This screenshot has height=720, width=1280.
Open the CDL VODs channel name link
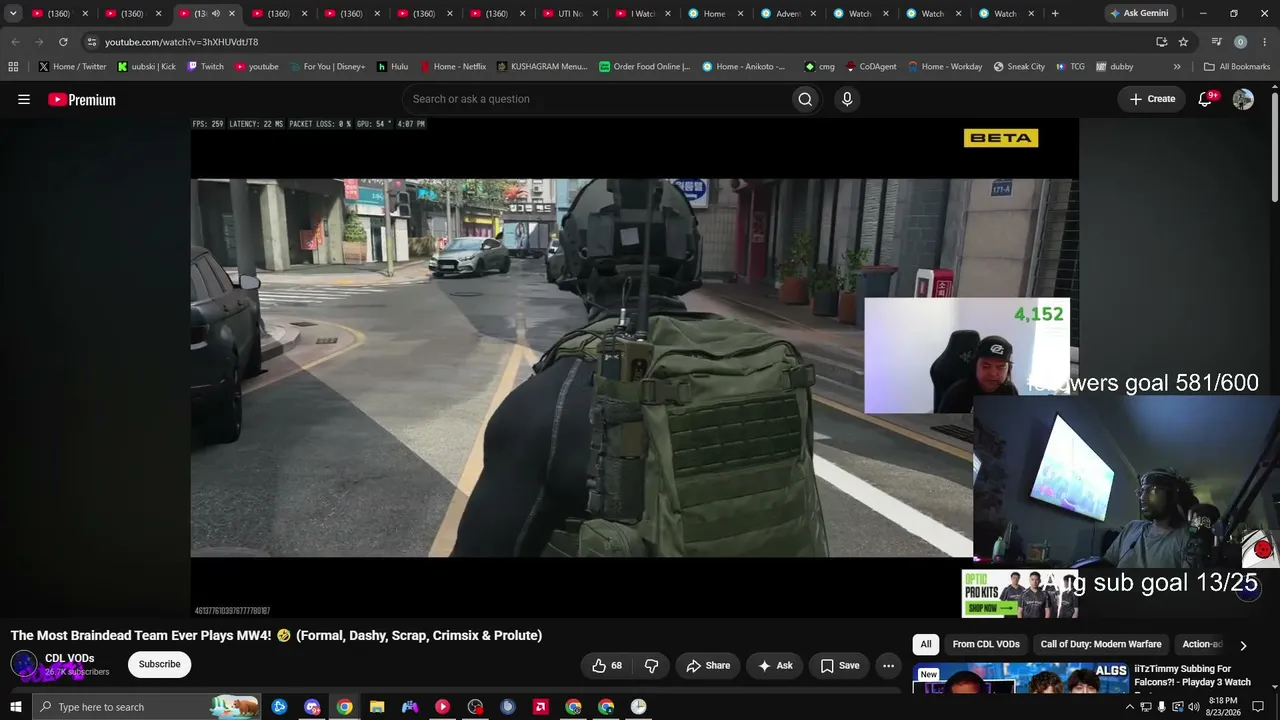69,658
